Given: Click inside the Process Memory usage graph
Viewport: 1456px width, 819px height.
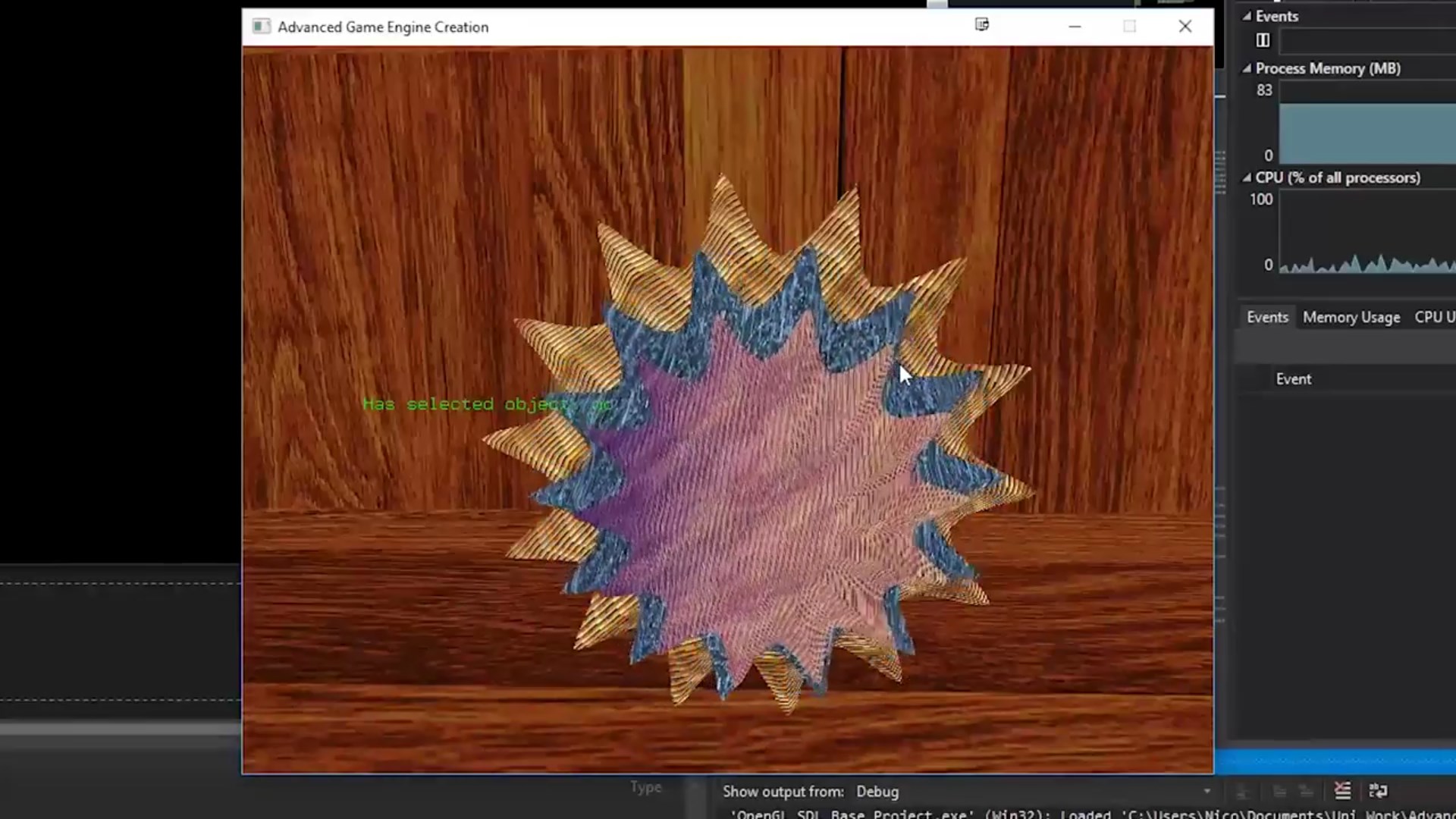Looking at the screenshot, I should tap(1365, 133).
